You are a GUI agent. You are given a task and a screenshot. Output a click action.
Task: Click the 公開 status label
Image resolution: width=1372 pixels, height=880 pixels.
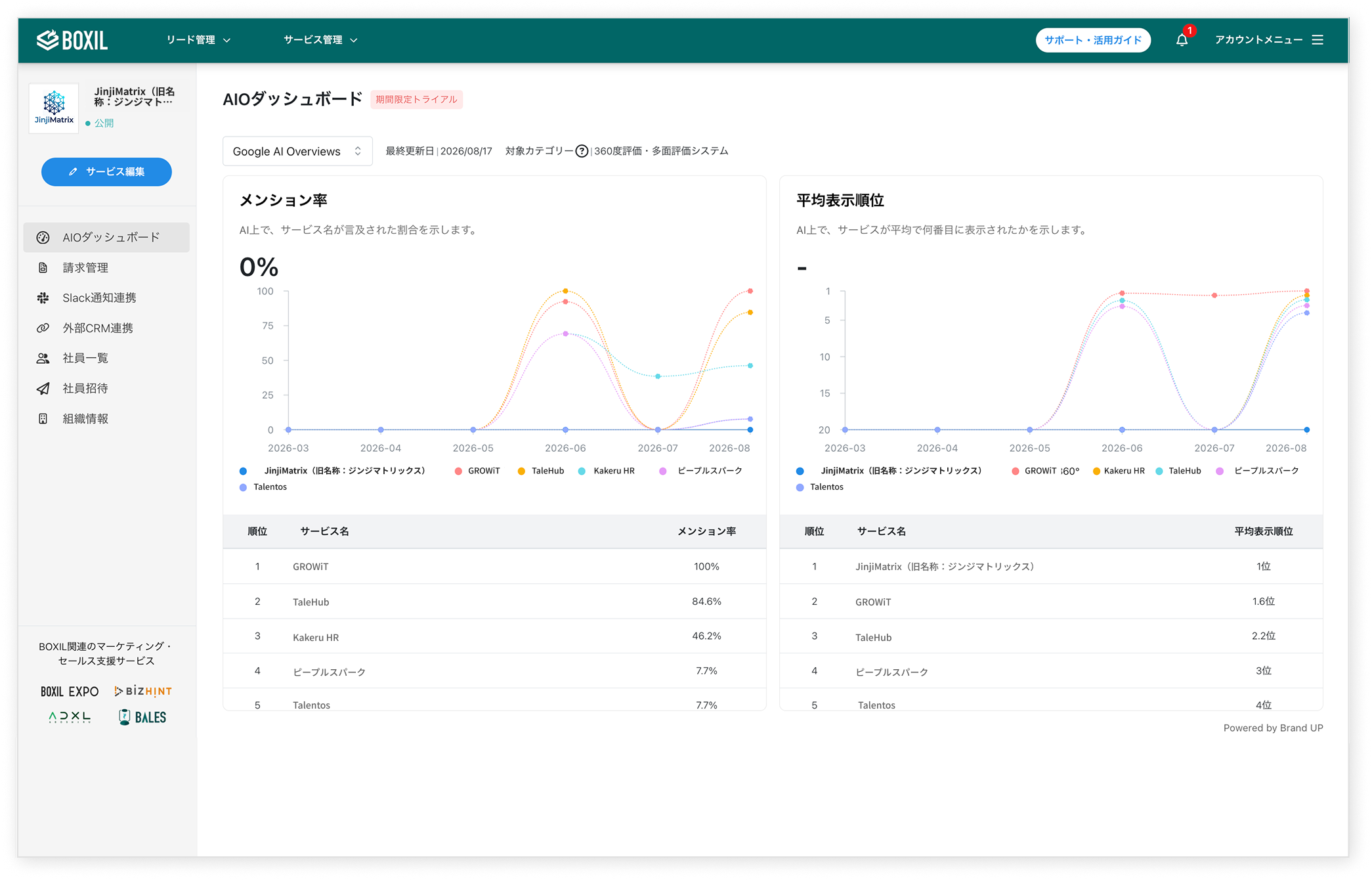pos(104,123)
